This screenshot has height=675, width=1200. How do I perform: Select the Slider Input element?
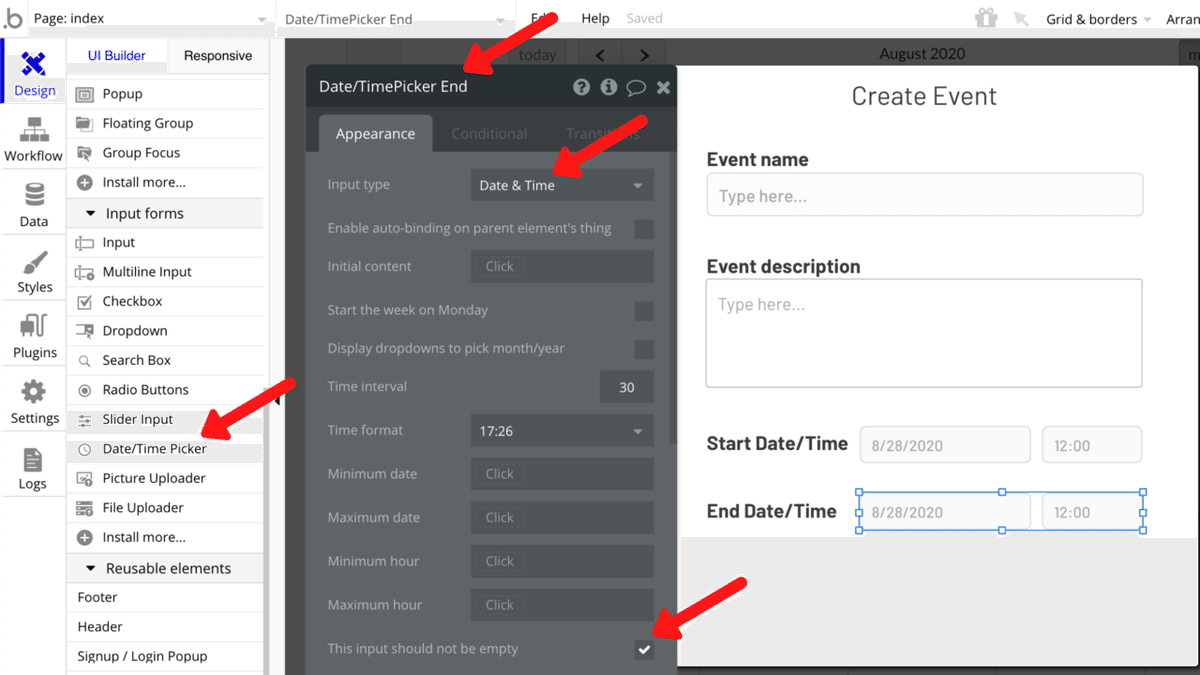166,419
